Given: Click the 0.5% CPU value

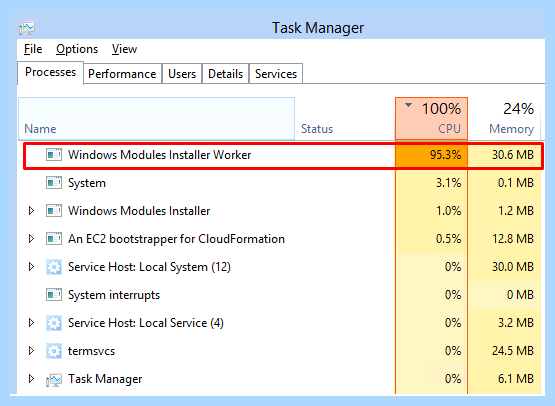Looking at the screenshot, I should tap(448, 239).
